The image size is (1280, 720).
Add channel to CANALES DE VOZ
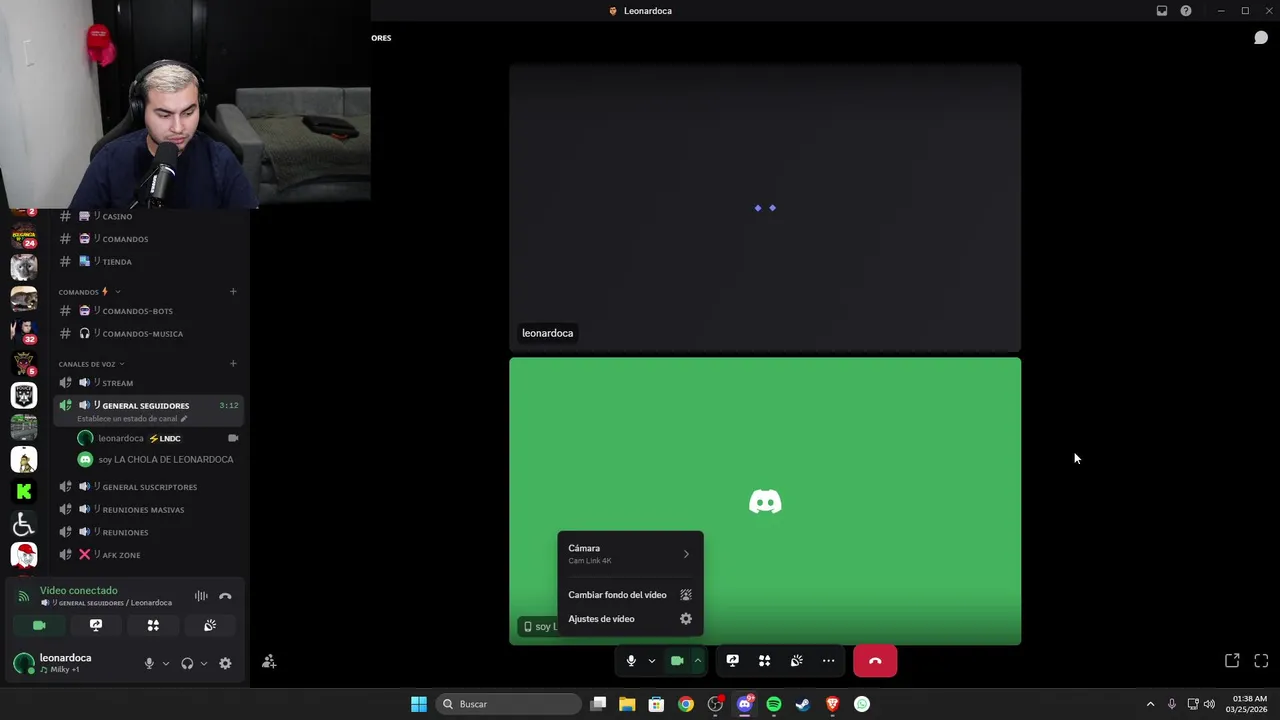click(233, 364)
